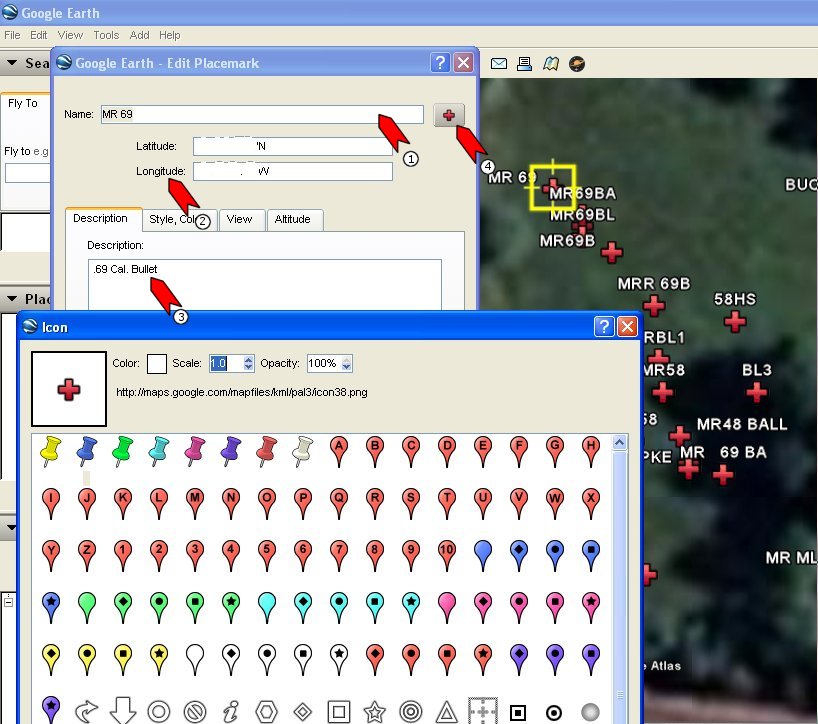This screenshot has height=724, width=818.
Task: Click the MR69B placemark on the map
Action: 611,252
